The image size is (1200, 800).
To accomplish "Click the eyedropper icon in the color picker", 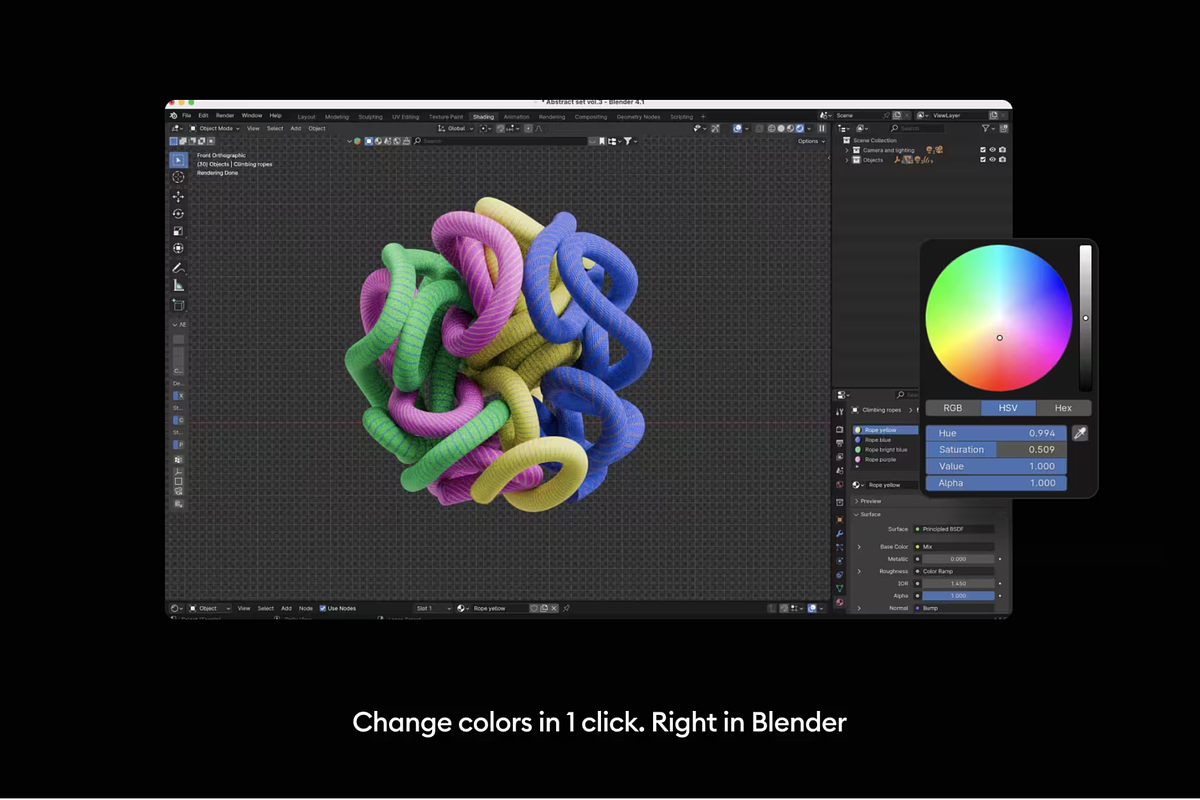I will [x=1080, y=433].
